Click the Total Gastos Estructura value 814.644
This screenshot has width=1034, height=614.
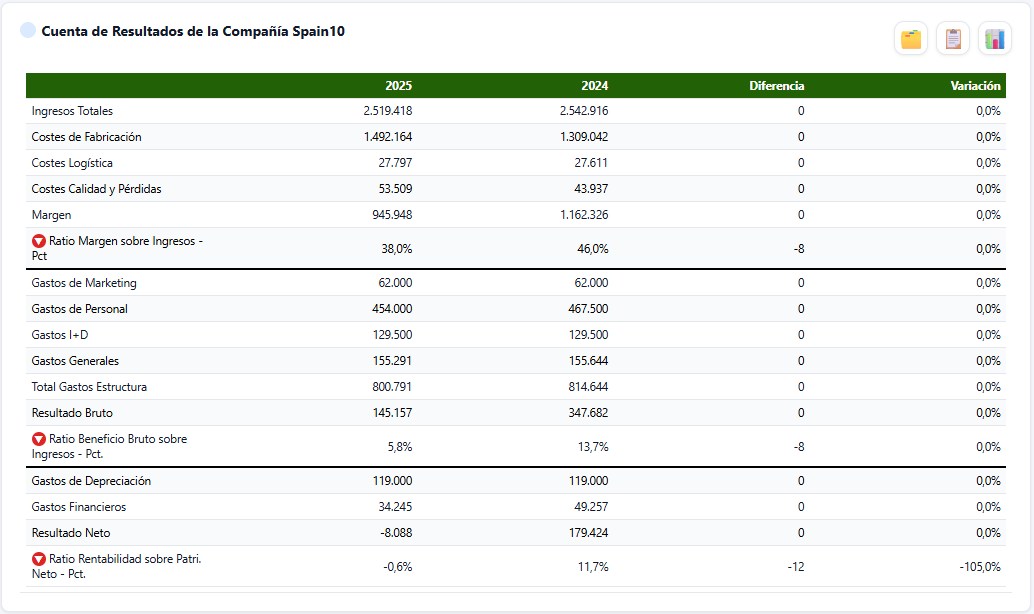tap(588, 387)
